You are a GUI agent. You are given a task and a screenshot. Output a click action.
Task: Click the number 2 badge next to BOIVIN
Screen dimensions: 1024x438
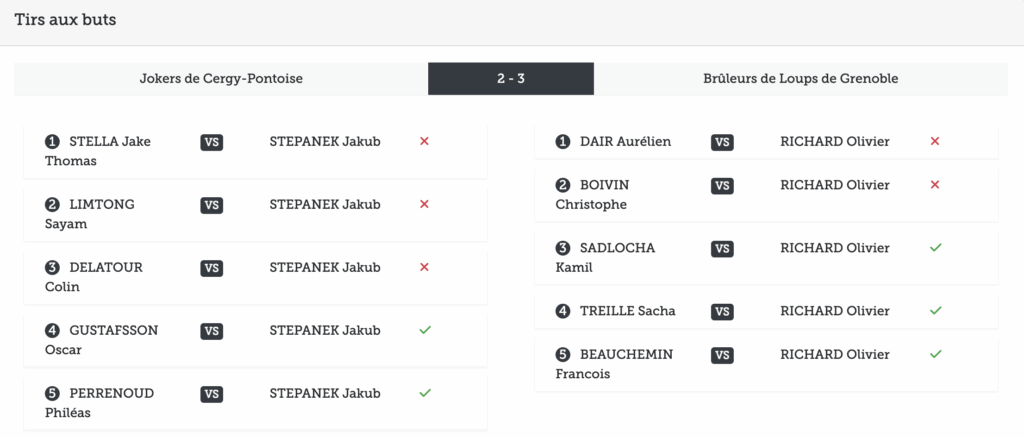[x=562, y=185]
